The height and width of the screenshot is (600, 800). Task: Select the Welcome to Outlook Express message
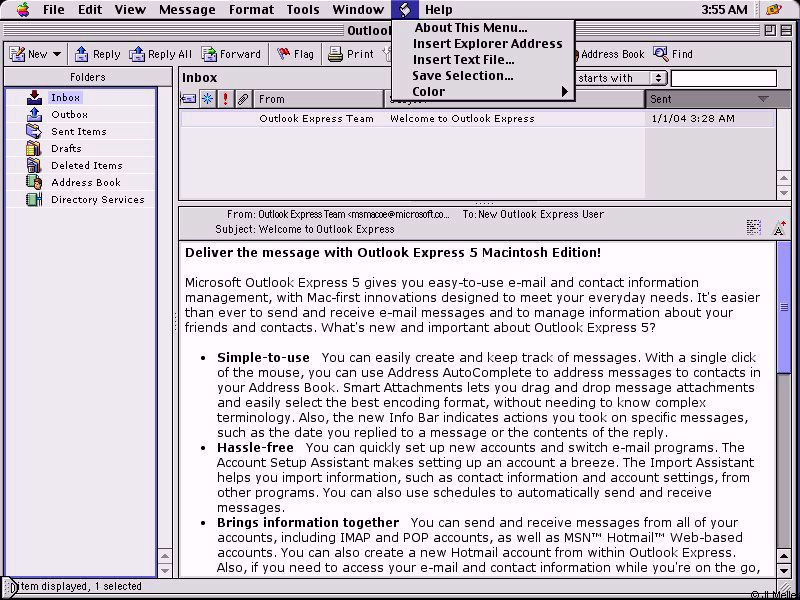(477, 118)
